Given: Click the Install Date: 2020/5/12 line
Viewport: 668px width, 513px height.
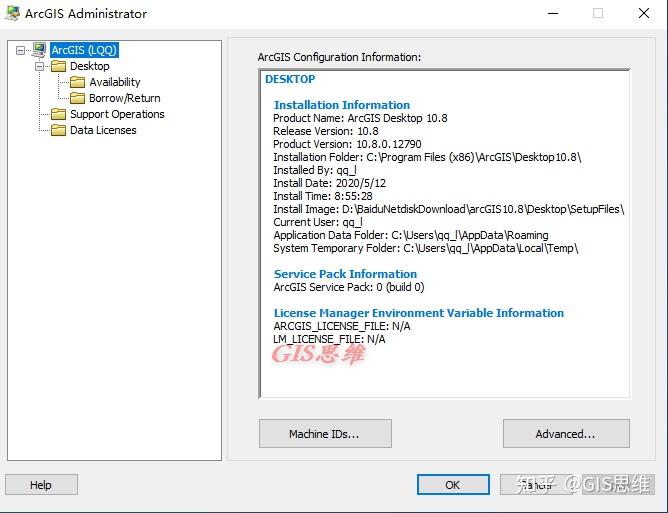Looking at the screenshot, I should [330, 183].
